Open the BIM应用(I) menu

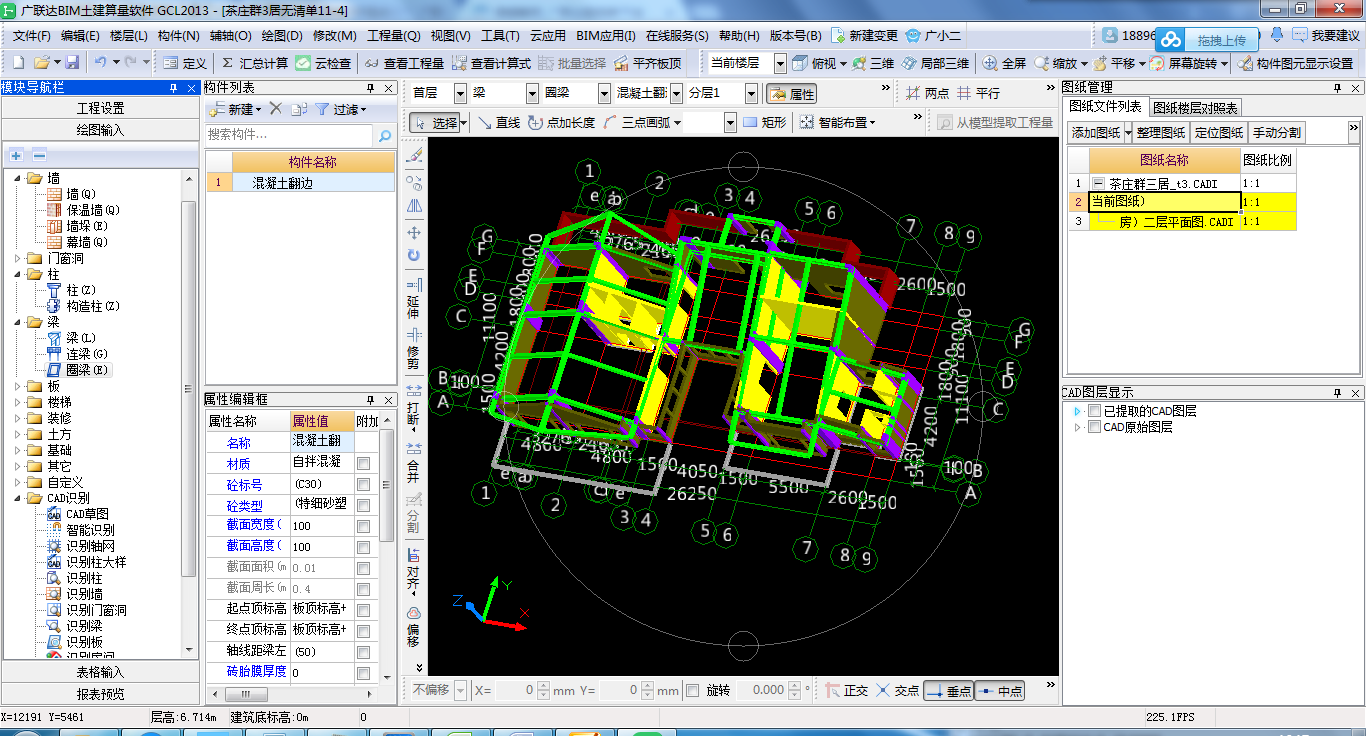(x=603, y=35)
